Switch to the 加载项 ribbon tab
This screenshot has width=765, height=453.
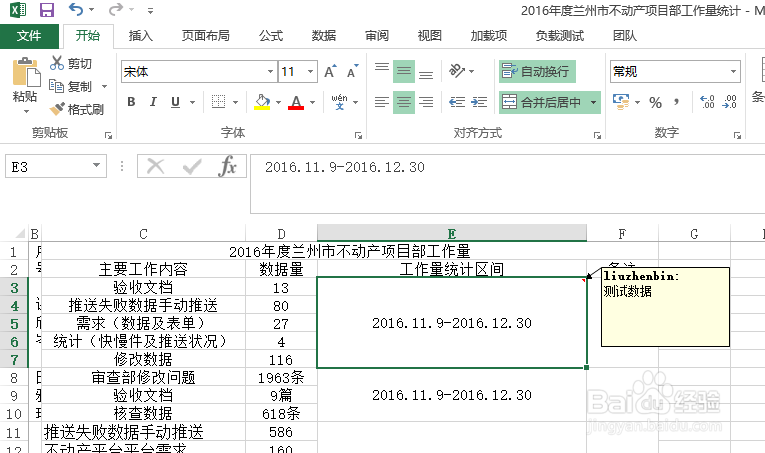coord(488,36)
